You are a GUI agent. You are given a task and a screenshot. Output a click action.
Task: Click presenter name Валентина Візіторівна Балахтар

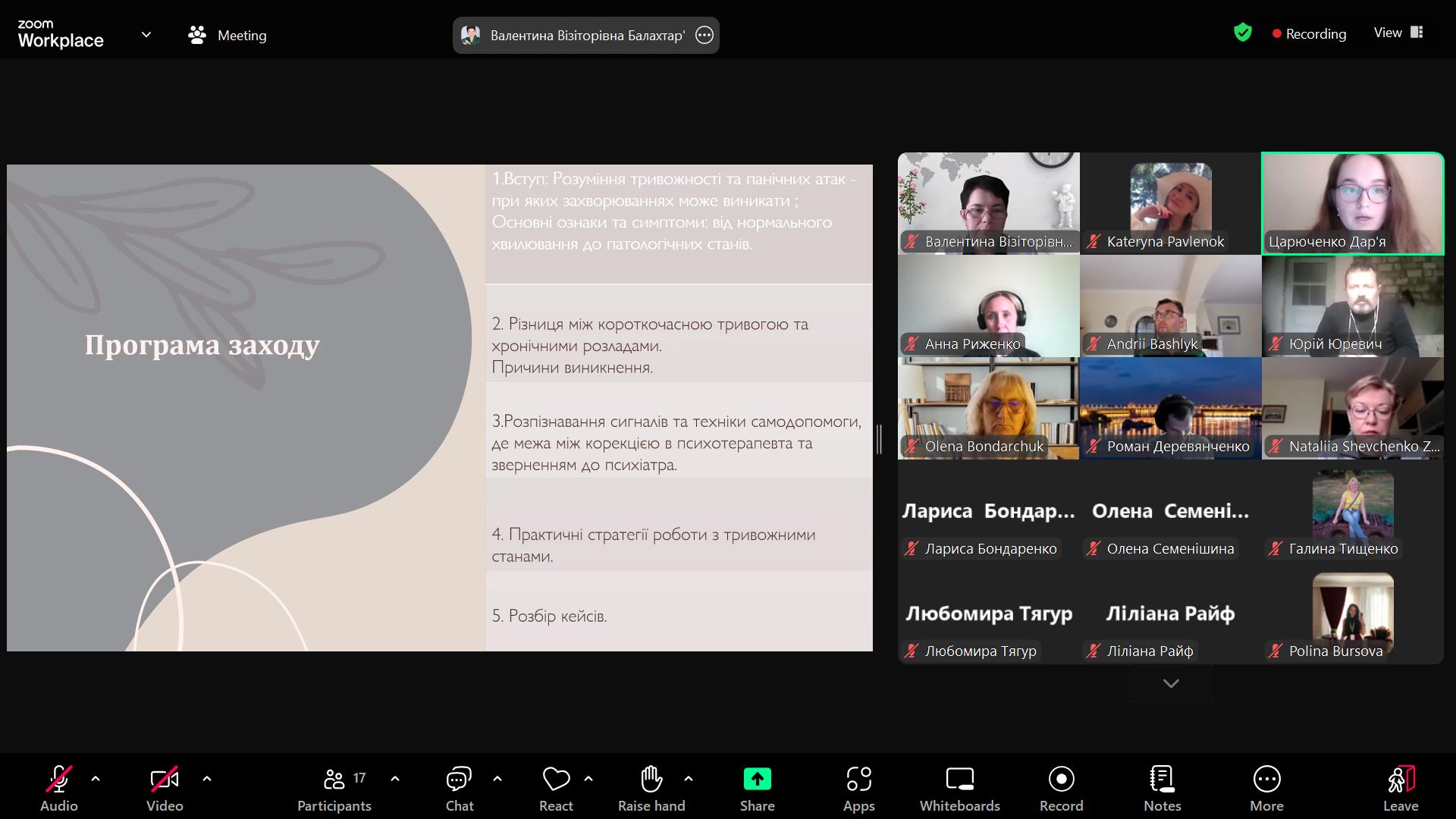588,36
